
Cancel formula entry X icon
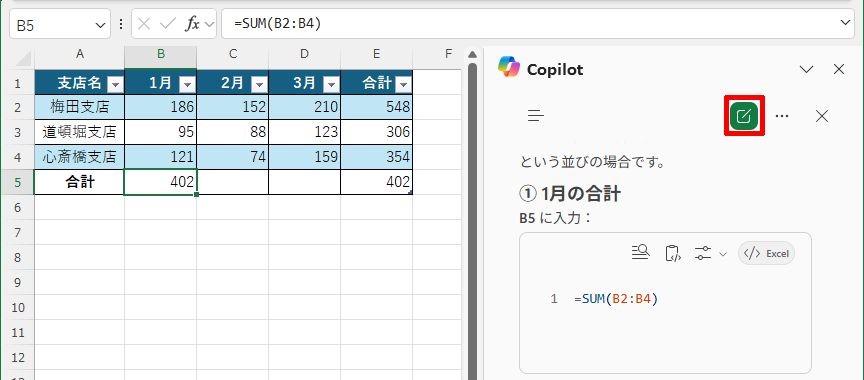pyautogui.click(x=144, y=24)
